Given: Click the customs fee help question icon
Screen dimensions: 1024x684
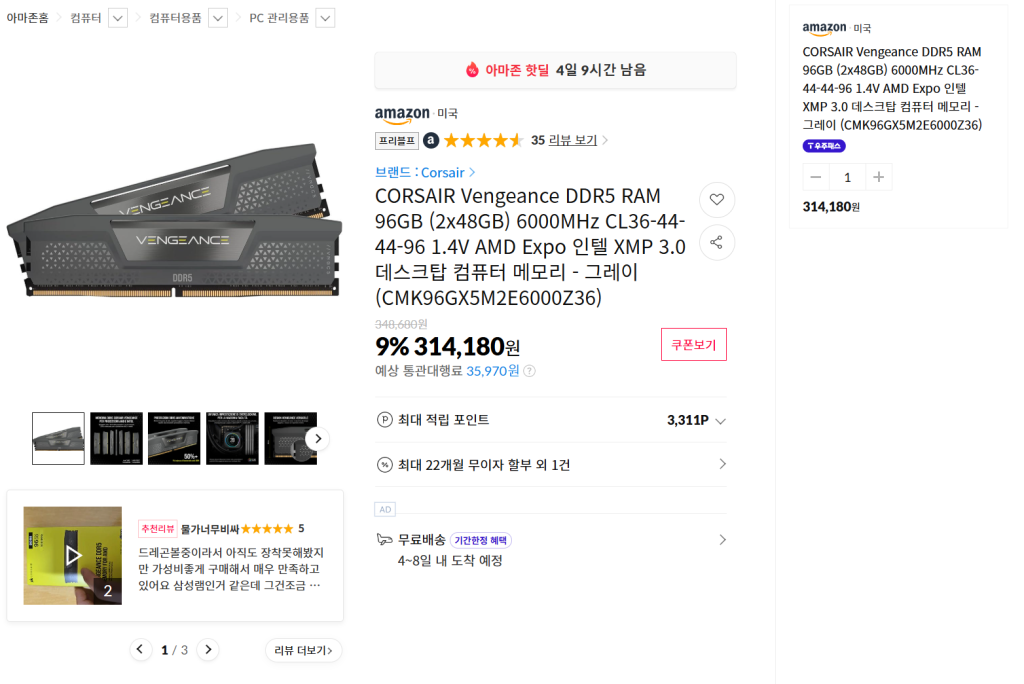Looking at the screenshot, I should [x=529, y=371].
